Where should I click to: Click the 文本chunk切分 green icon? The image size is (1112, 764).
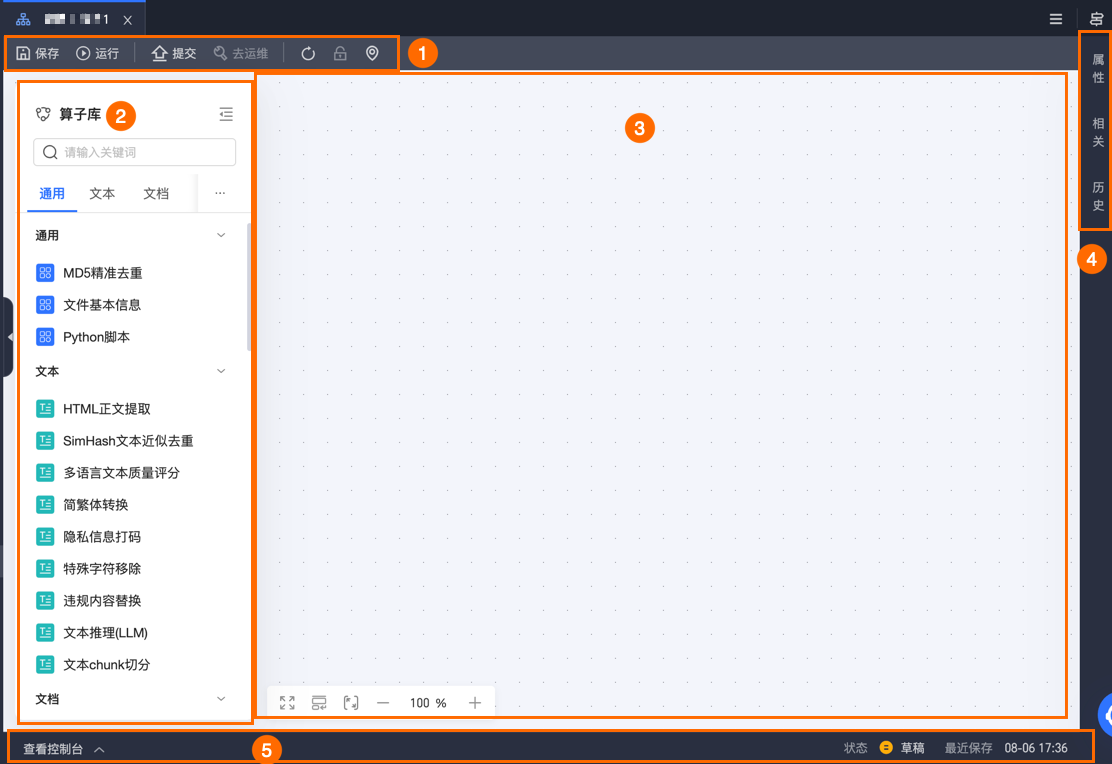click(45, 664)
